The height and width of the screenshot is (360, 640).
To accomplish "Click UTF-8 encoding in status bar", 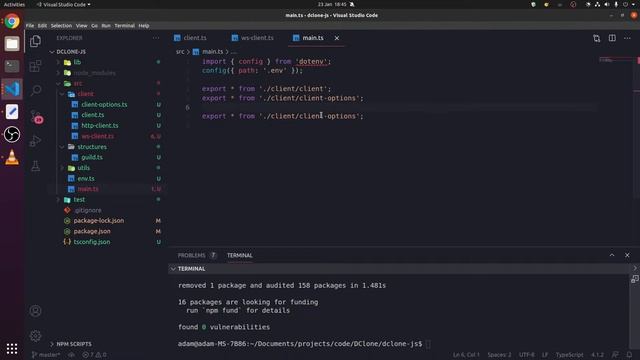I will click(527, 355).
